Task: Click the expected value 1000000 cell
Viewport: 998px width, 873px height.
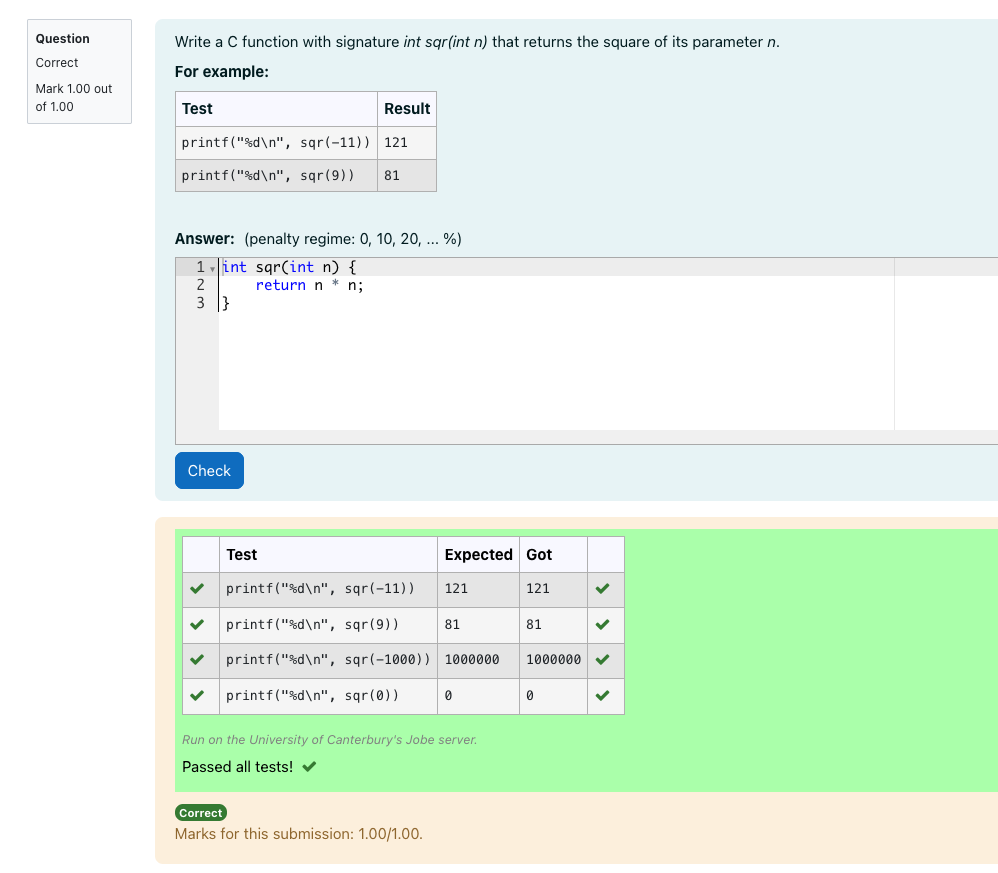Action: [x=472, y=660]
